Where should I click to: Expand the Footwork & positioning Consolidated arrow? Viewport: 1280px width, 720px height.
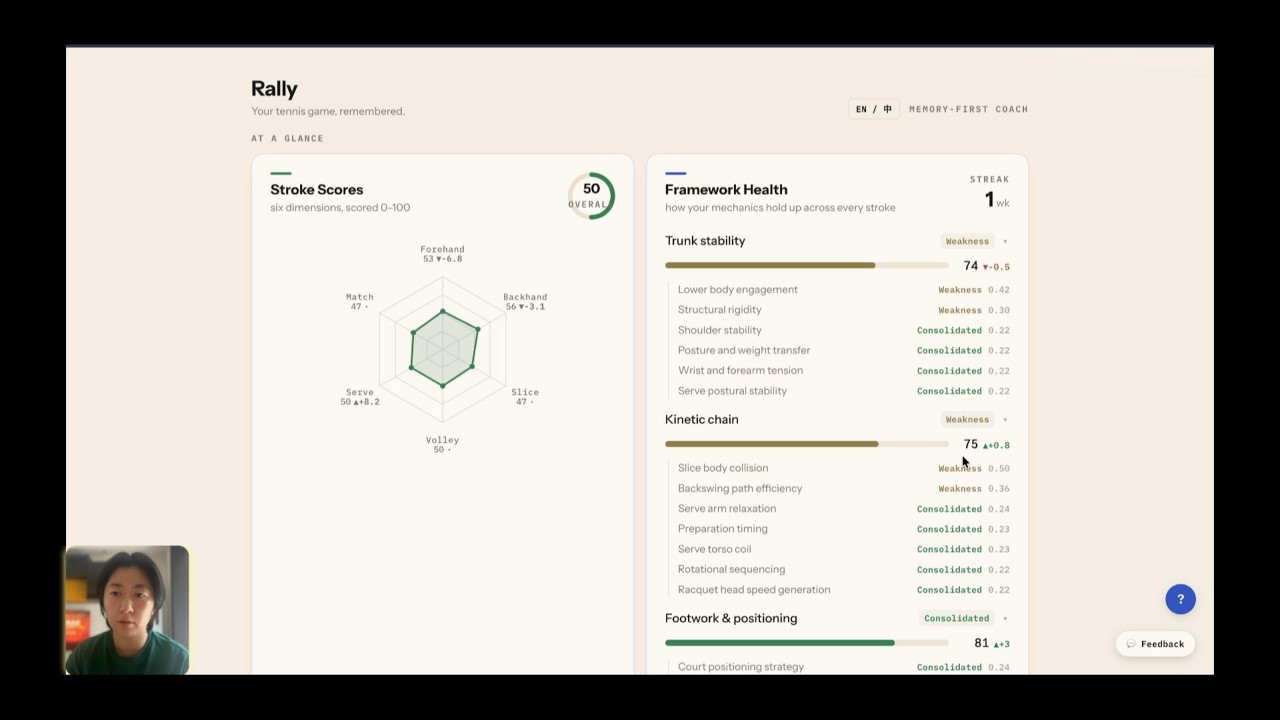[x=1005, y=618]
